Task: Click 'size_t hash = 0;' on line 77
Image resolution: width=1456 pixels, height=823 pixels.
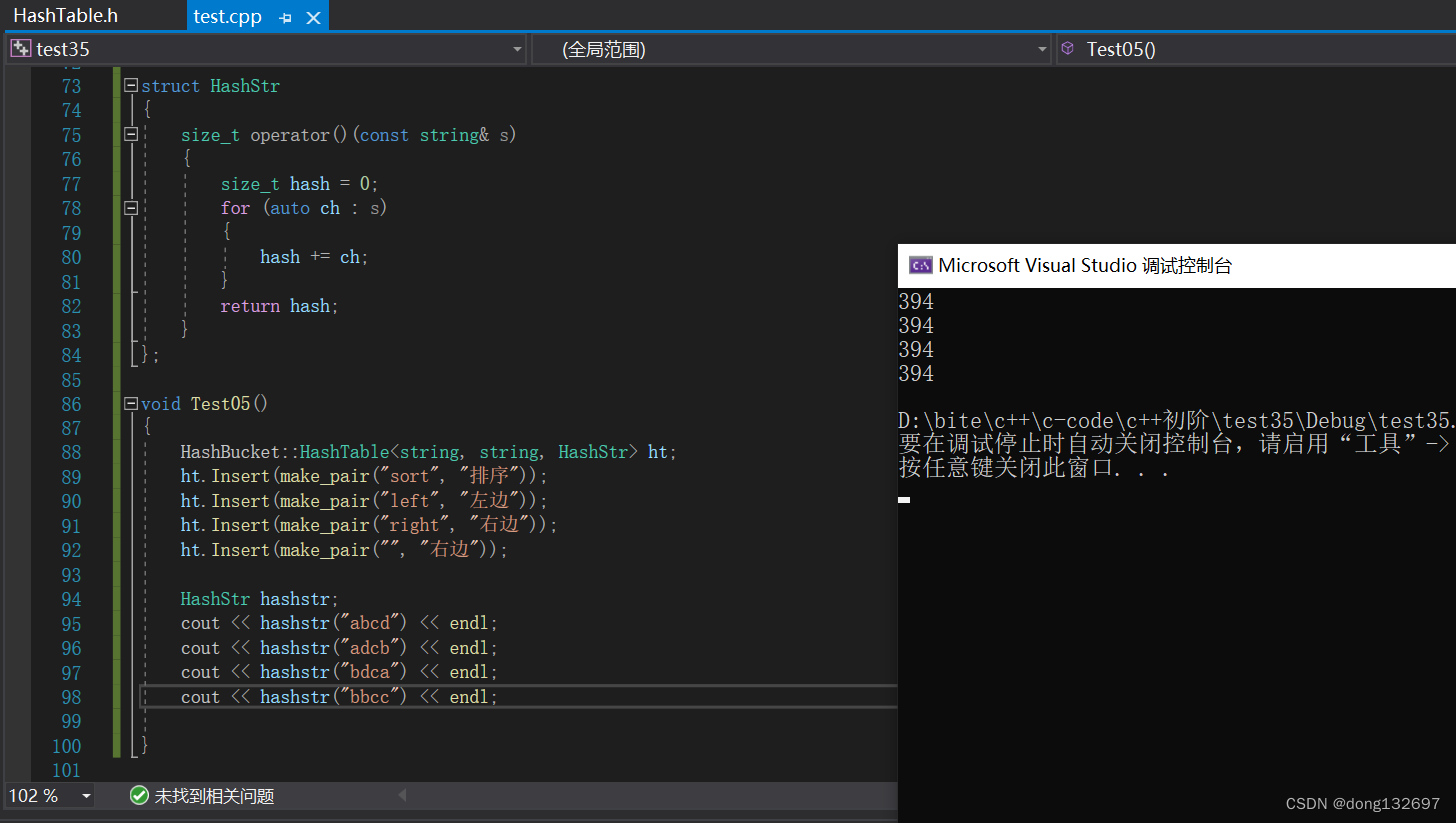Action: 299,184
